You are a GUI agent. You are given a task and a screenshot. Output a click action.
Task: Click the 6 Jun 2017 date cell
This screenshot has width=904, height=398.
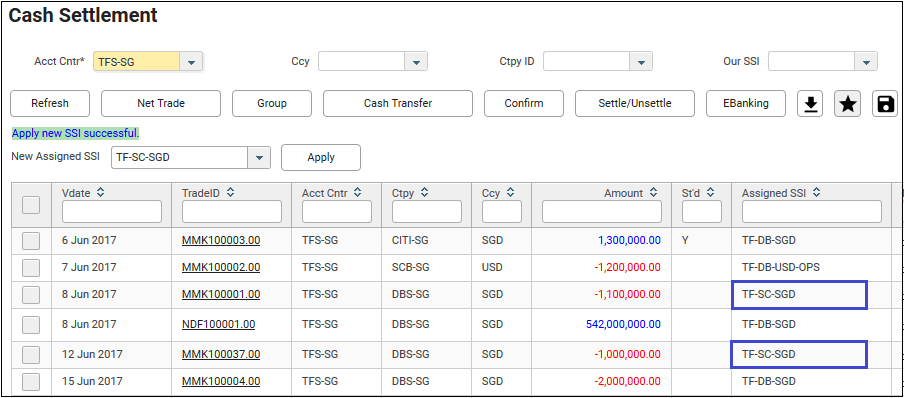pos(89,241)
